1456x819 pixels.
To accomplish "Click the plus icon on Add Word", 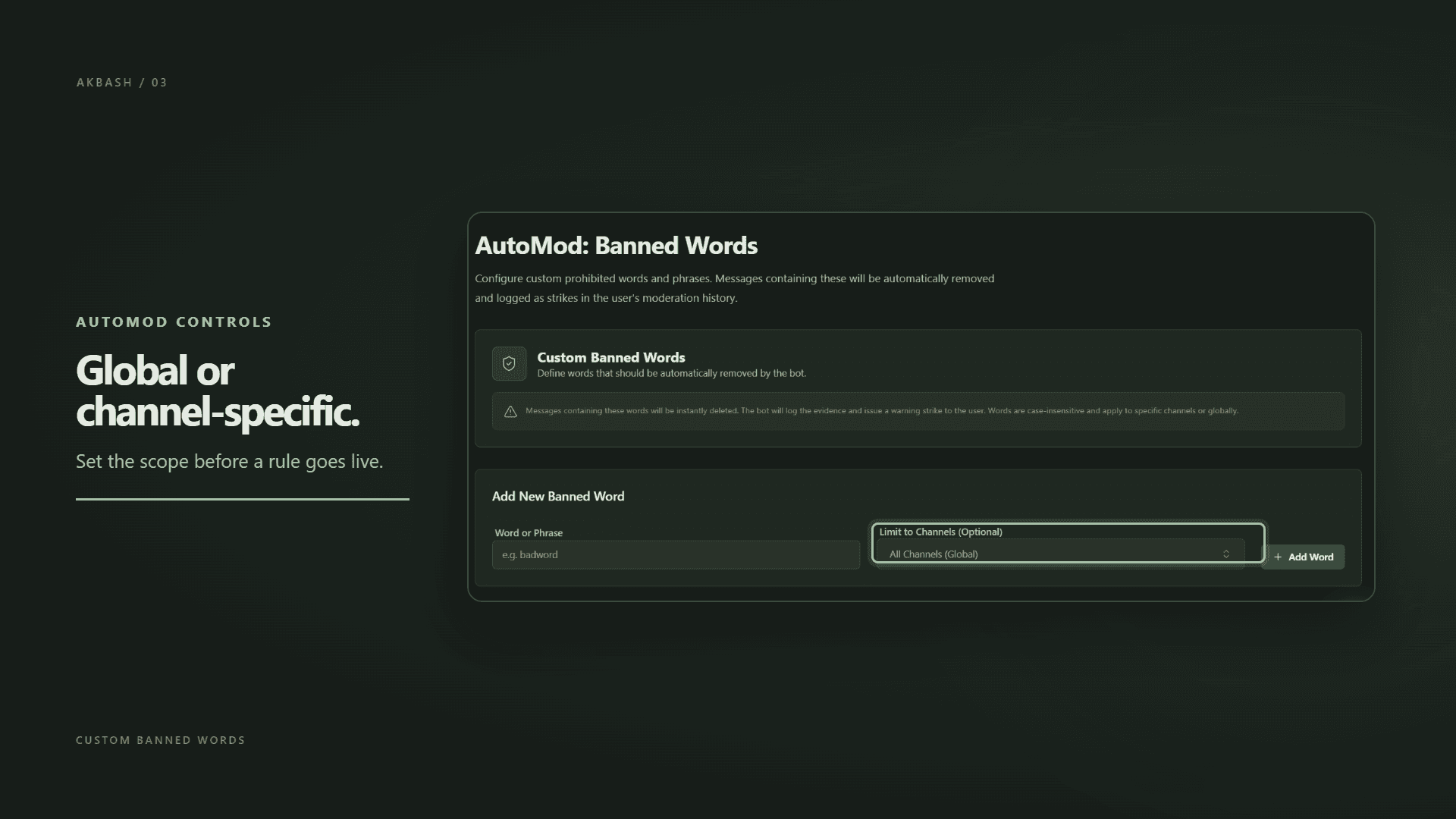I will (1278, 557).
